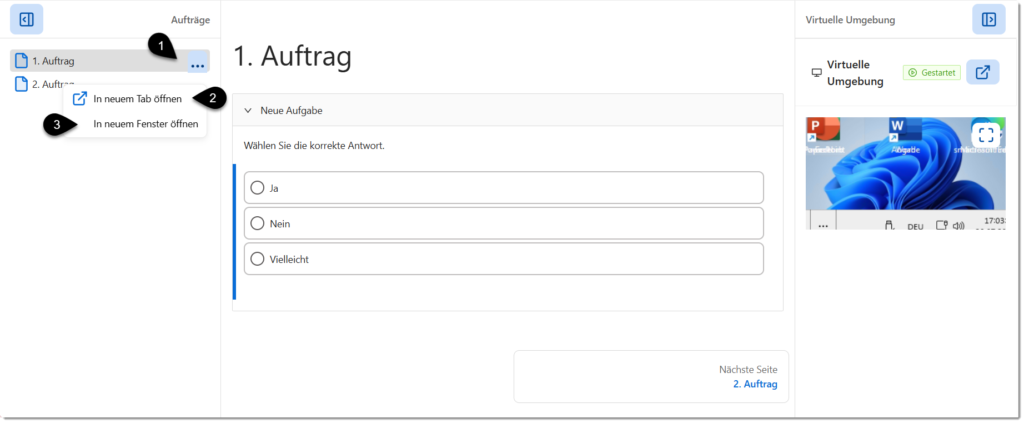Collapse the Virtuelle Umgebung panel icon
The image size is (1024, 423).
pos(989,19)
